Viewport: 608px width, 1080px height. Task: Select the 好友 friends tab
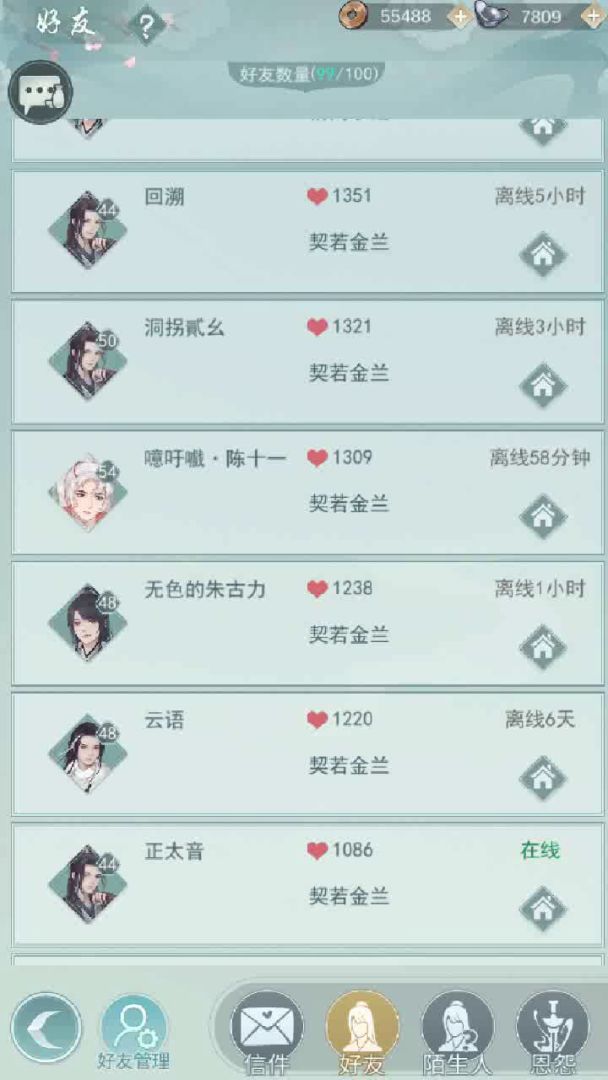pyautogui.click(x=362, y=1033)
